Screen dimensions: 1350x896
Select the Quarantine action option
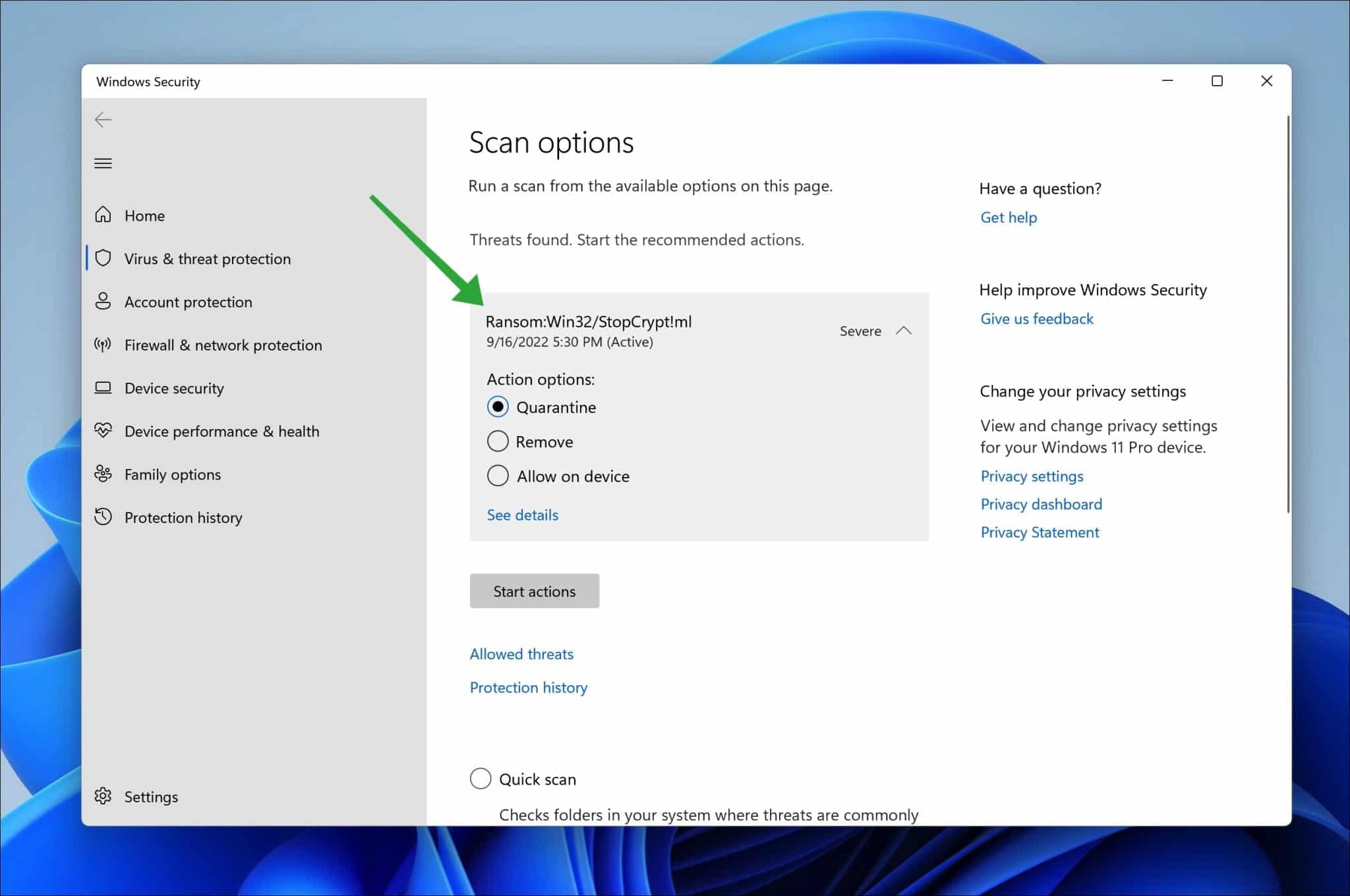pyautogui.click(x=498, y=406)
